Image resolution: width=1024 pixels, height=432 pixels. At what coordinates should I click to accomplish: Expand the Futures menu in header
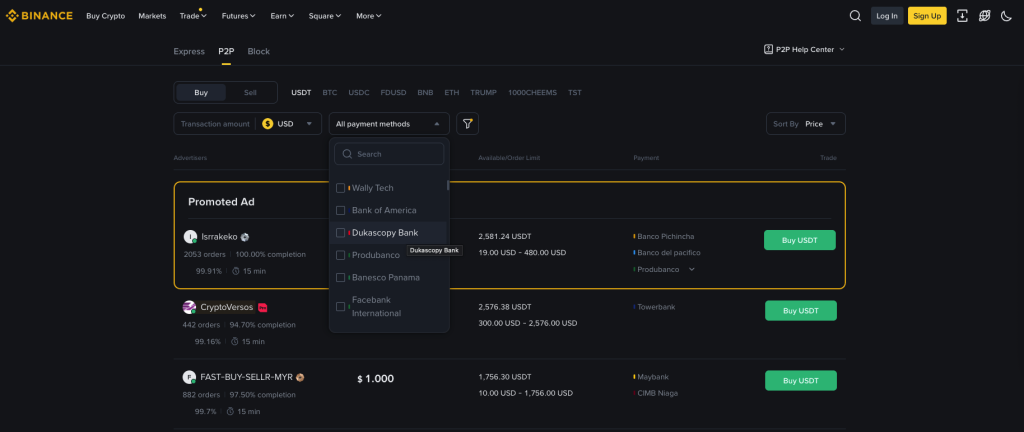[238, 16]
